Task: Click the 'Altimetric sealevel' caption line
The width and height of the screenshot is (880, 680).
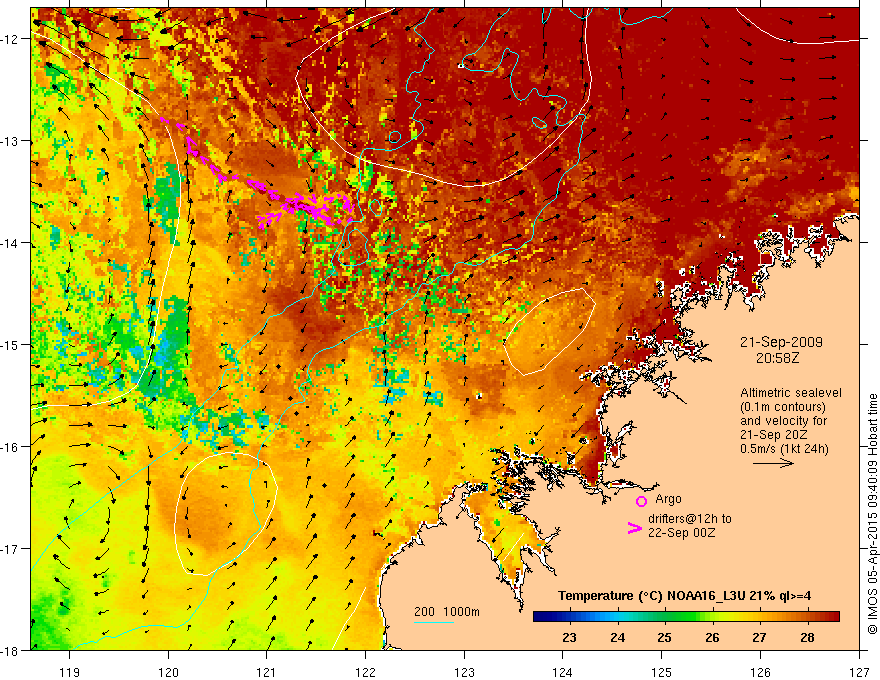Action: 791,393
